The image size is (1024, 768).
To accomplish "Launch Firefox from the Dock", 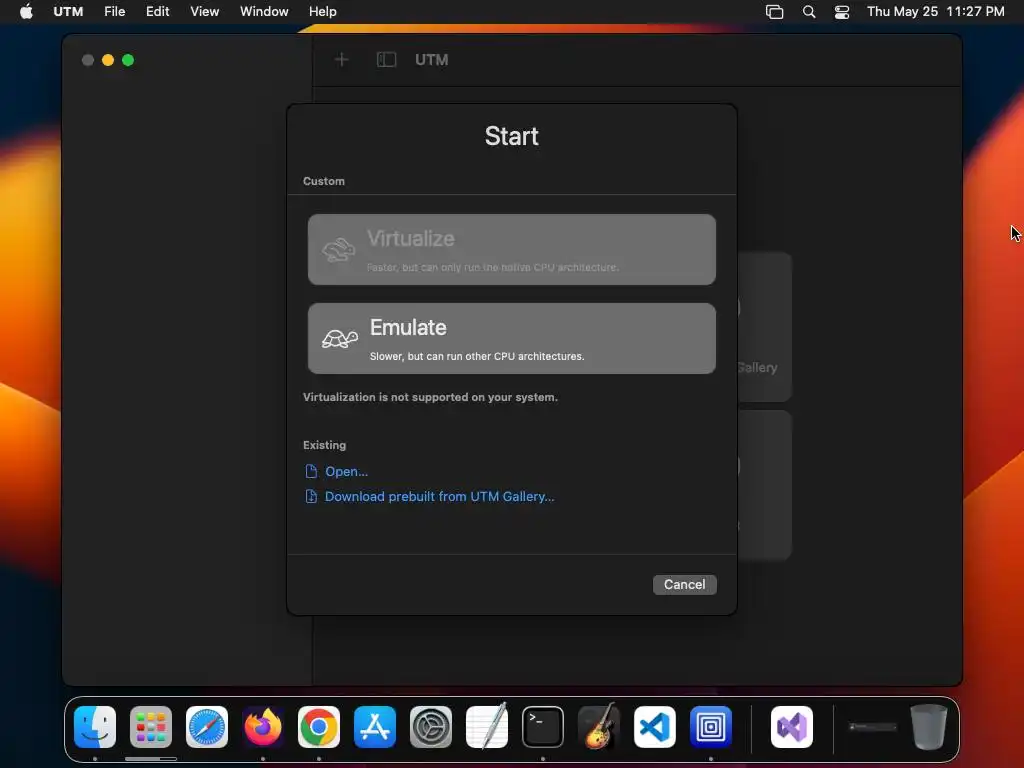I will [263, 727].
